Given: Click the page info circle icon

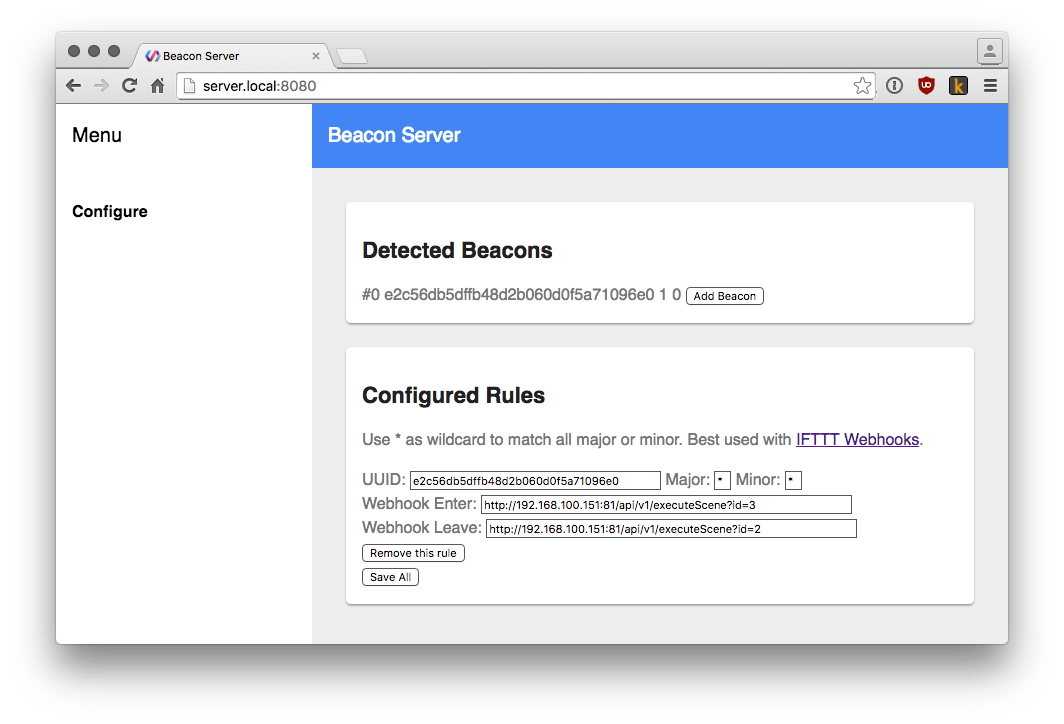Looking at the screenshot, I should 893,85.
